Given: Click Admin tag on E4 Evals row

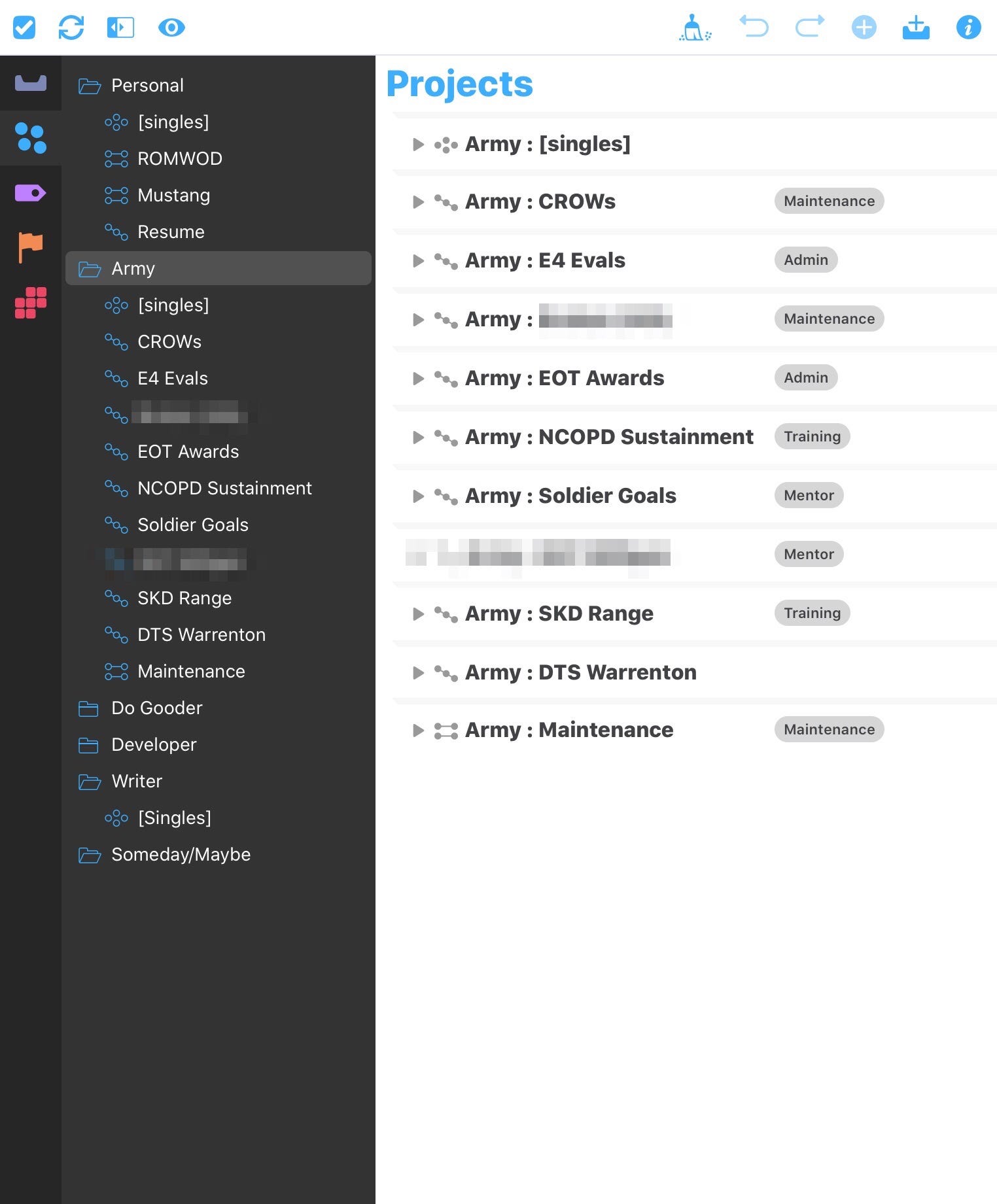Looking at the screenshot, I should coord(806,260).
